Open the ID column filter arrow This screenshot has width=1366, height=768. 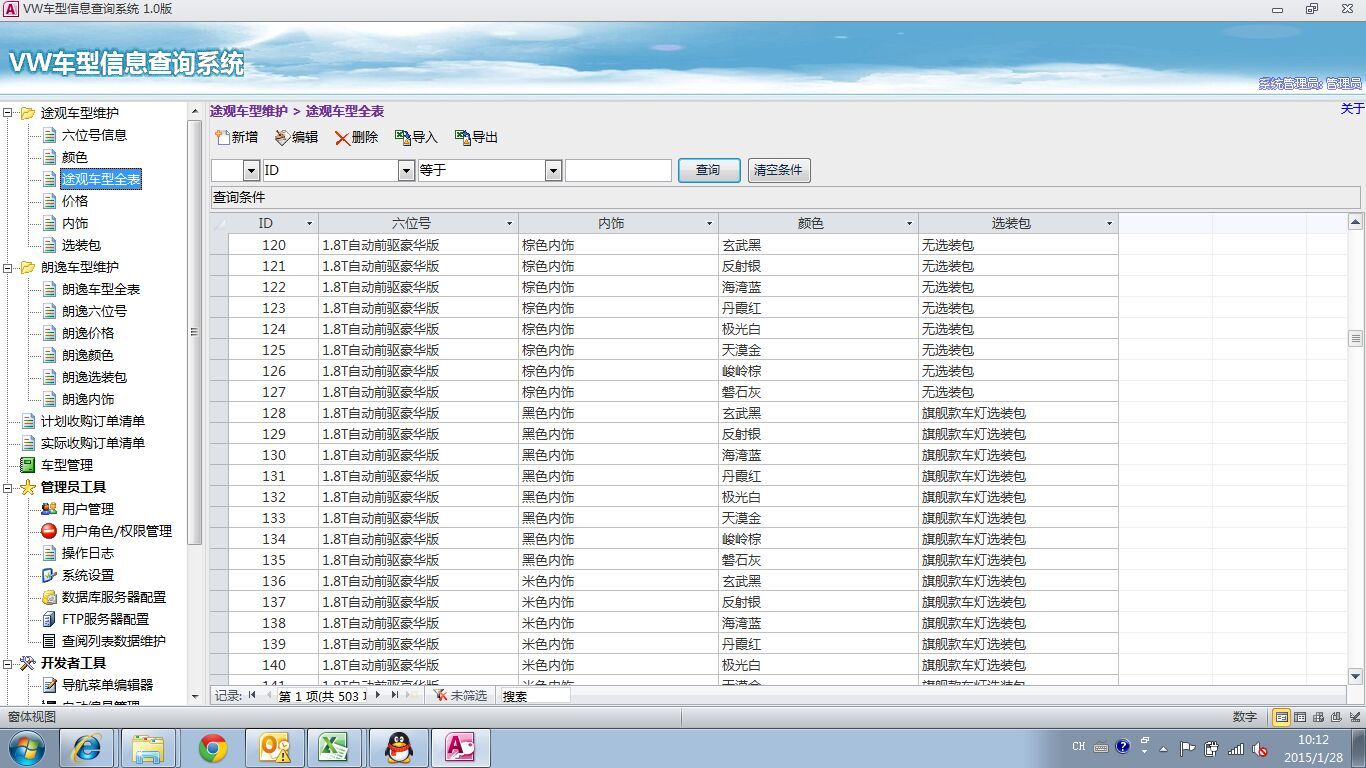(x=309, y=224)
